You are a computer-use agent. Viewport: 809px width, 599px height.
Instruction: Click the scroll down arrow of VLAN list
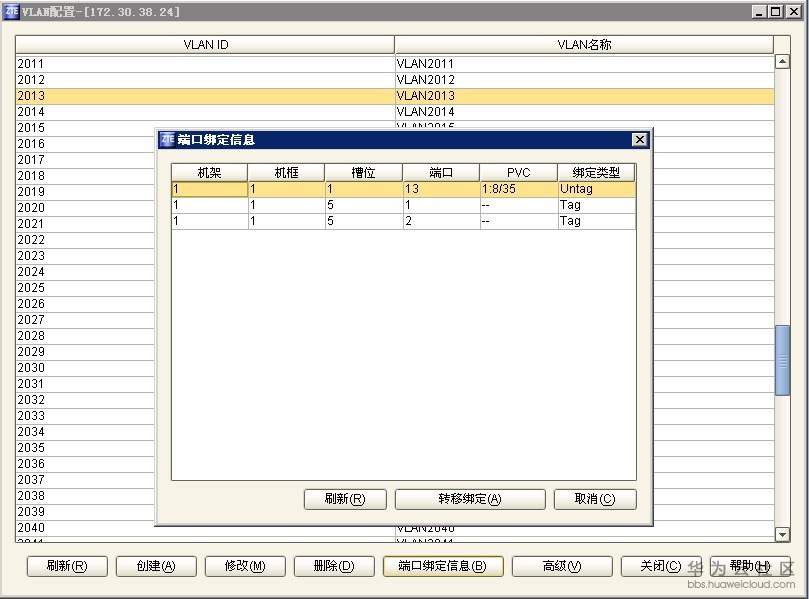pyautogui.click(x=782, y=535)
